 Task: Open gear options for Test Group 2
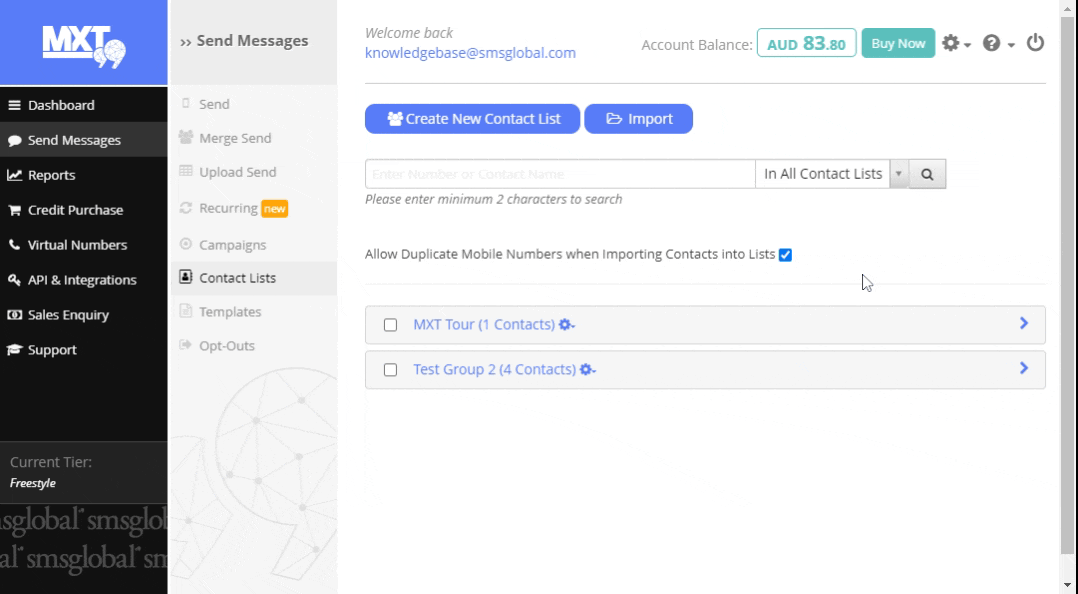point(587,370)
